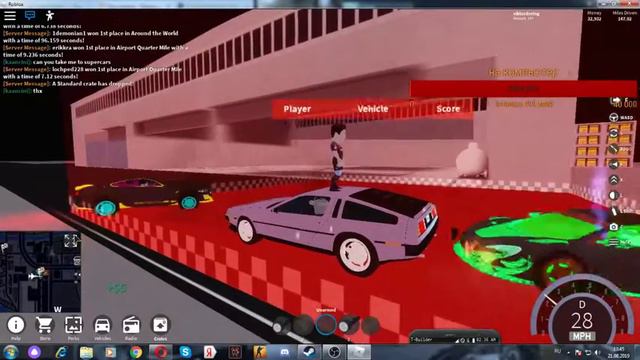The height and width of the screenshot is (360, 640).
Task: Select the first hotbar item slot
Action: (x=282, y=325)
